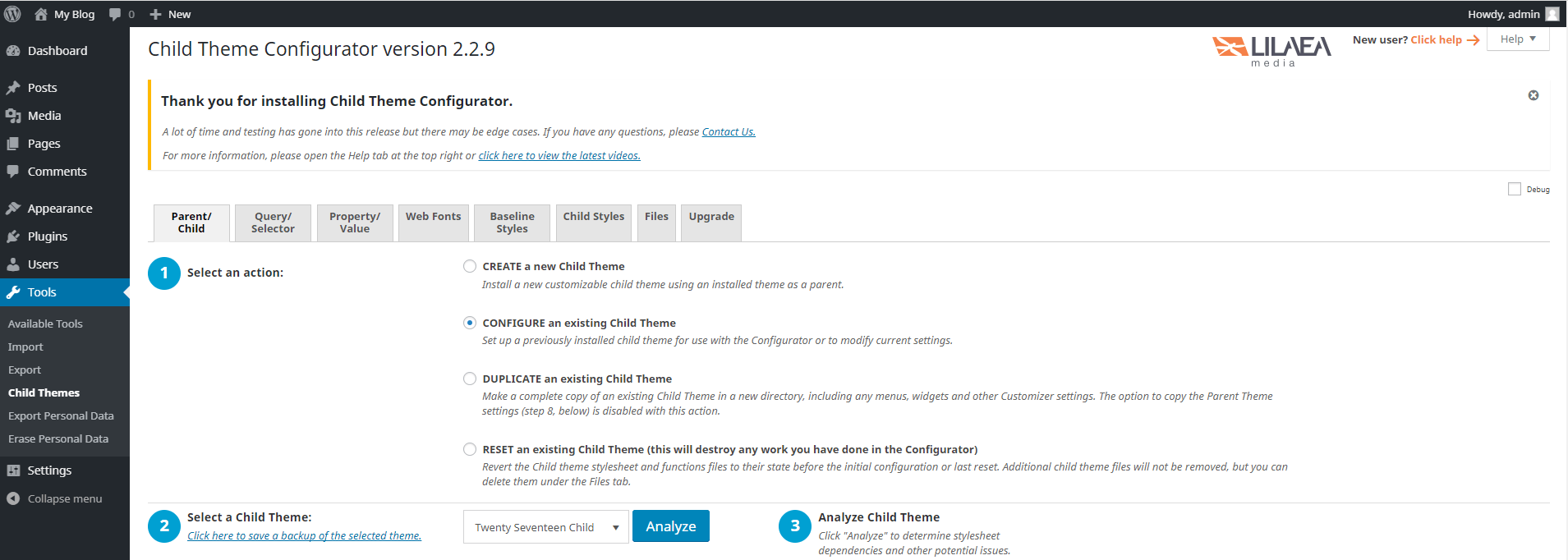
Task: Open the comments bubble in admin bar
Action: pyautogui.click(x=116, y=14)
